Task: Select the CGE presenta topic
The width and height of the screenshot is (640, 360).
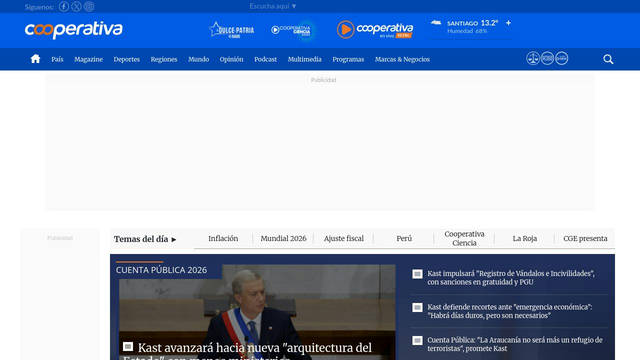Action: [585, 238]
